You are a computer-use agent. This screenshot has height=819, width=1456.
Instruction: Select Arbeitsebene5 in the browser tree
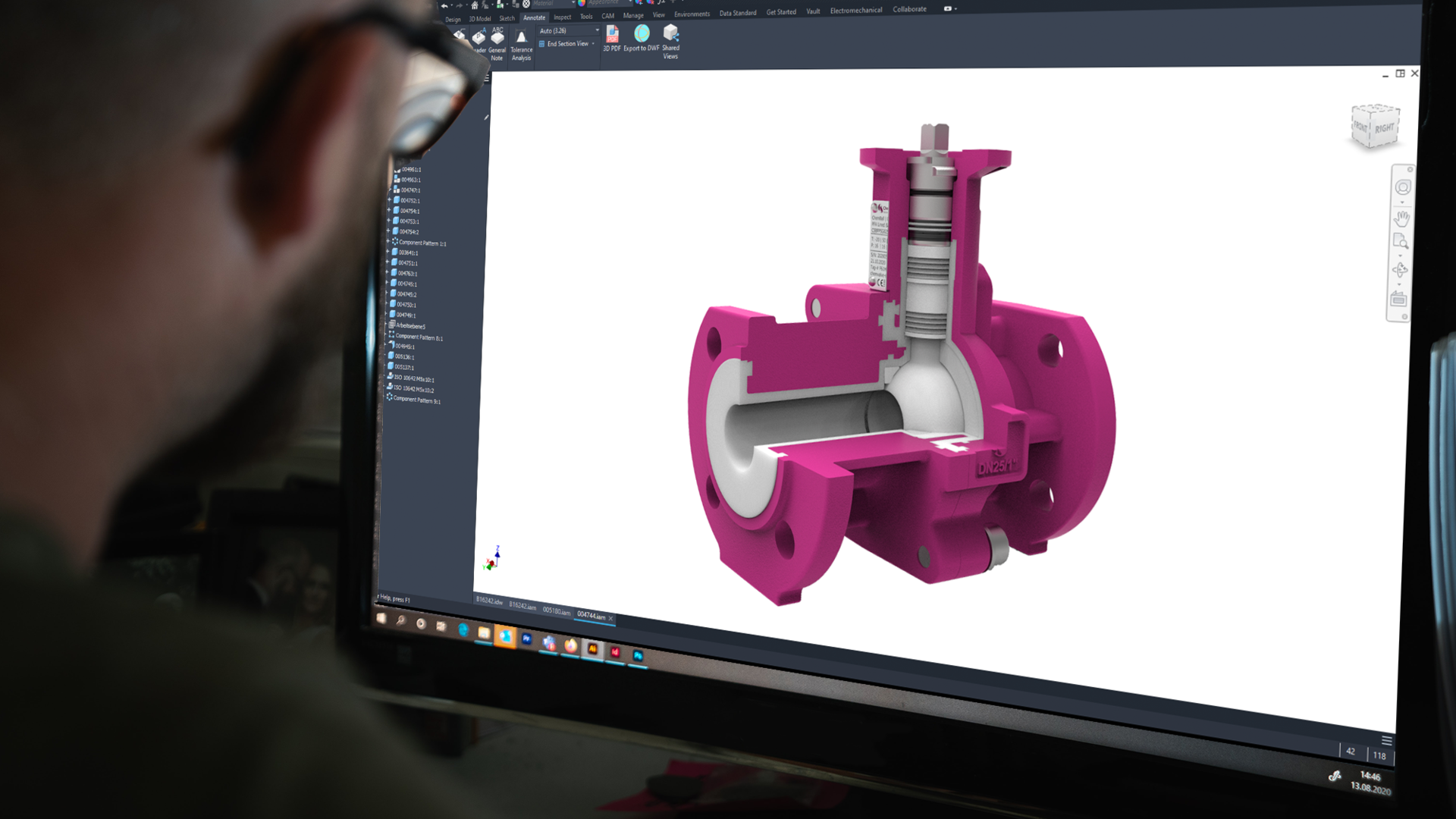[410, 326]
